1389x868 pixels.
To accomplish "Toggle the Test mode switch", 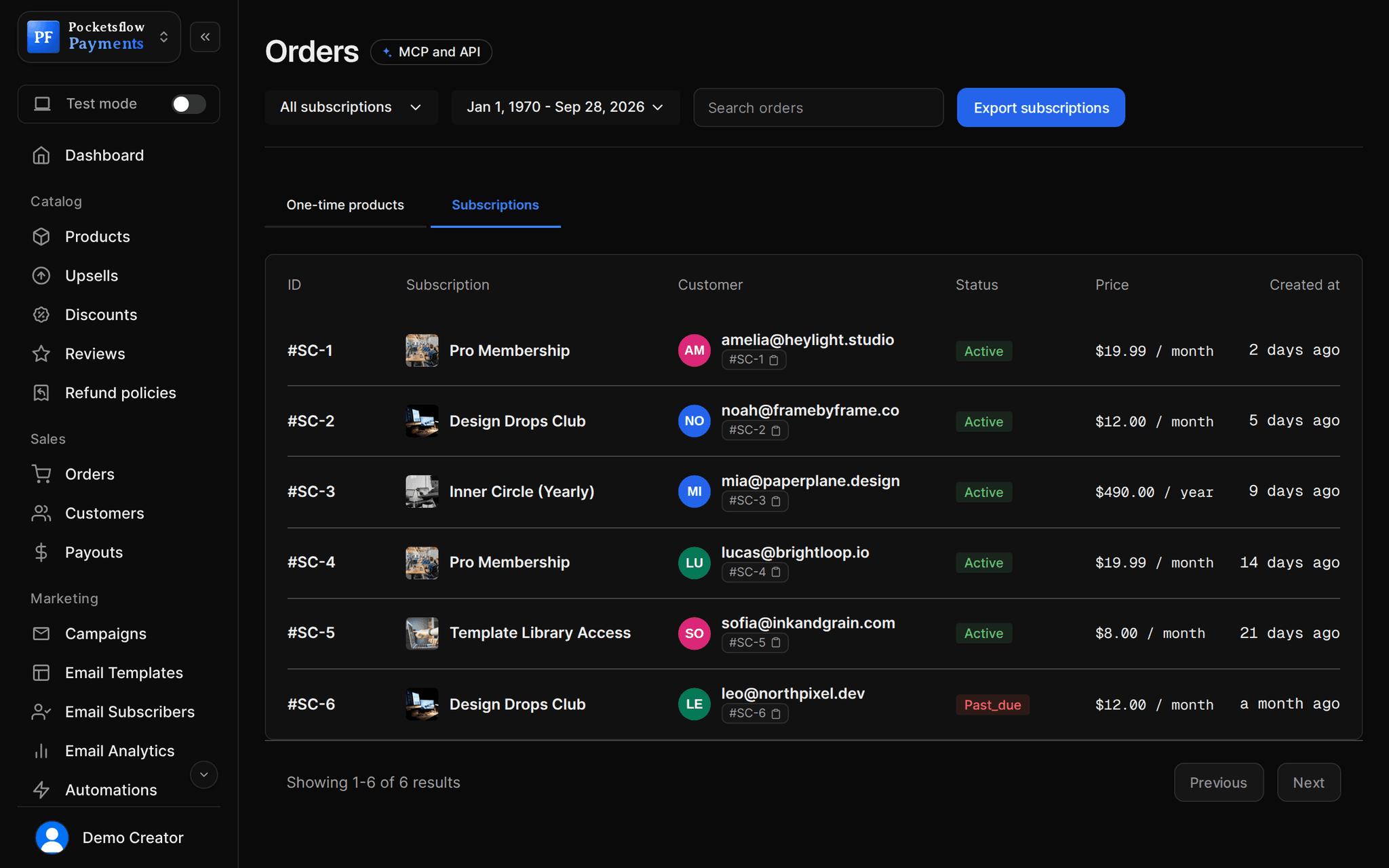I will pos(188,104).
